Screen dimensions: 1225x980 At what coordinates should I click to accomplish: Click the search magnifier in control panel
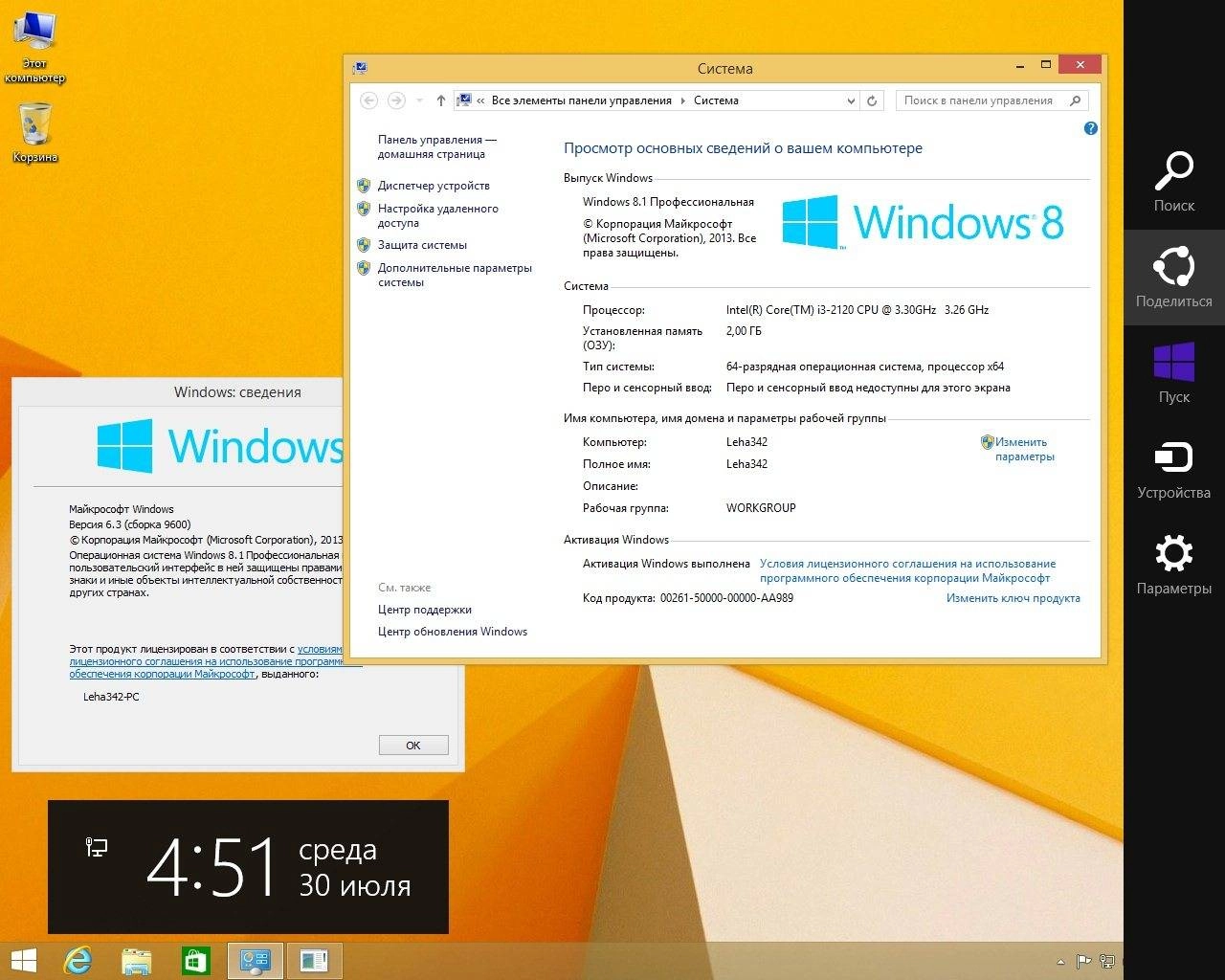[x=1075, y=100]
